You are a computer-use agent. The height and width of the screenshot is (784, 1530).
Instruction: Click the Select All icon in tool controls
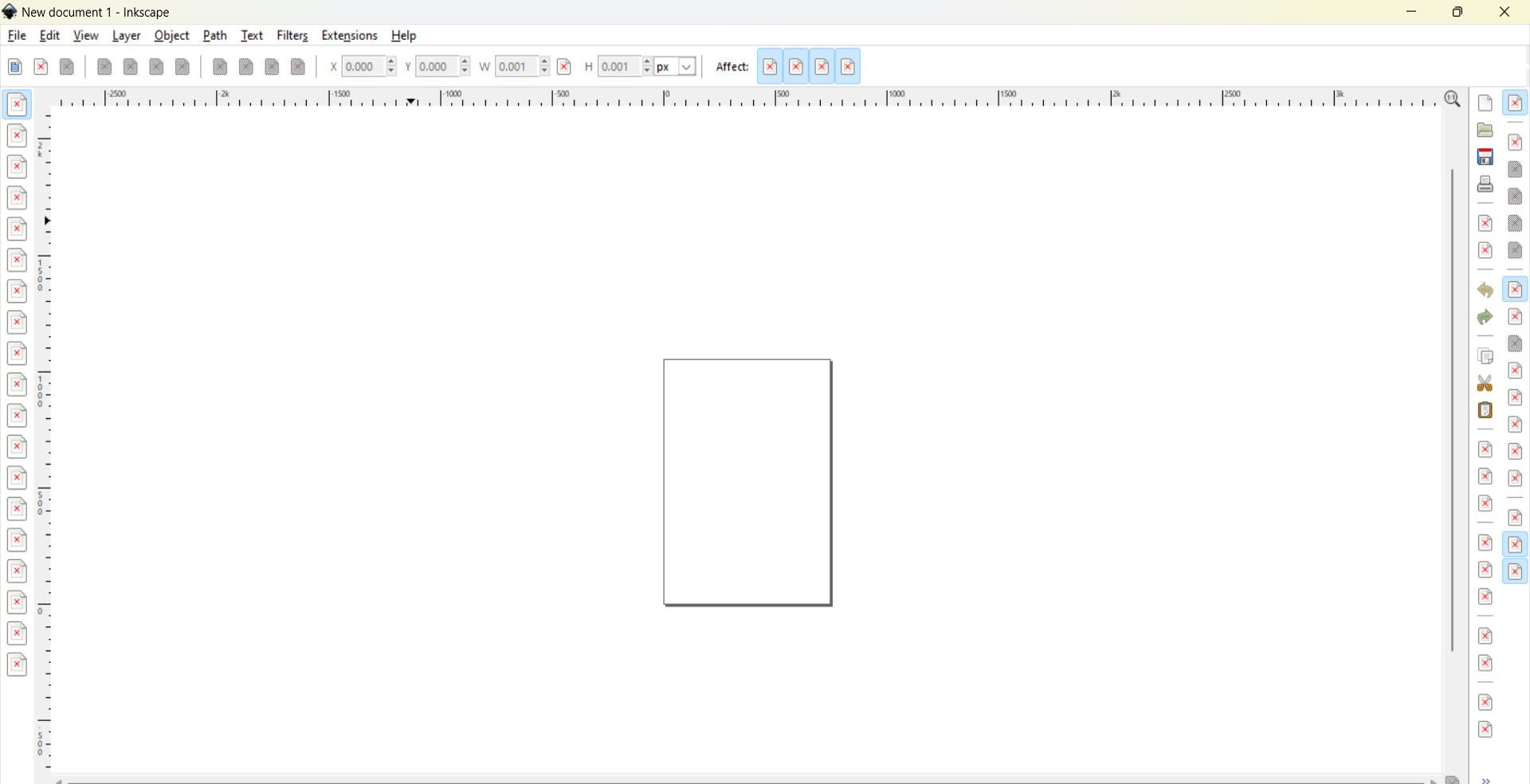15,67
